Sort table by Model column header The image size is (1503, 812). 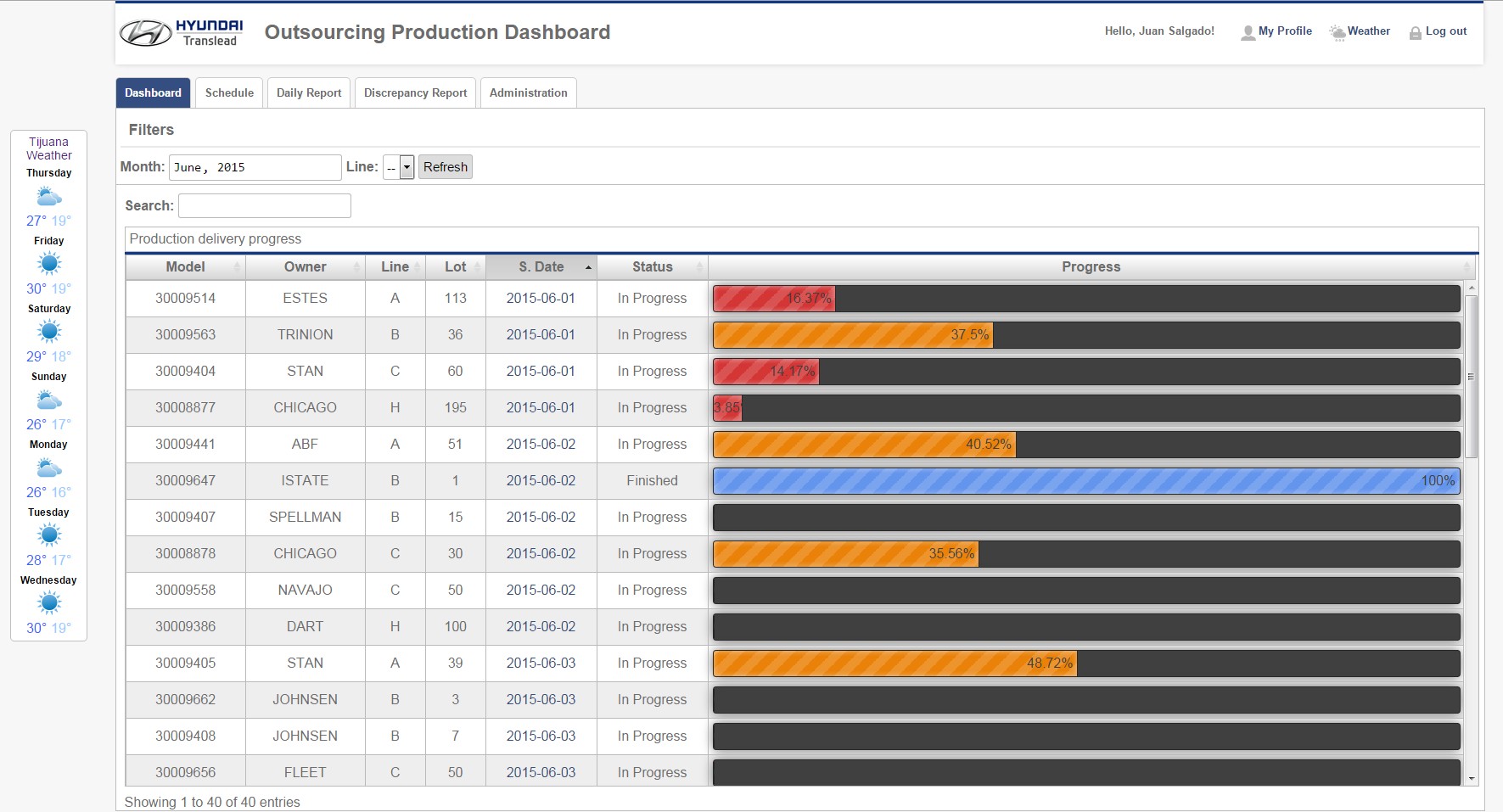185,266
